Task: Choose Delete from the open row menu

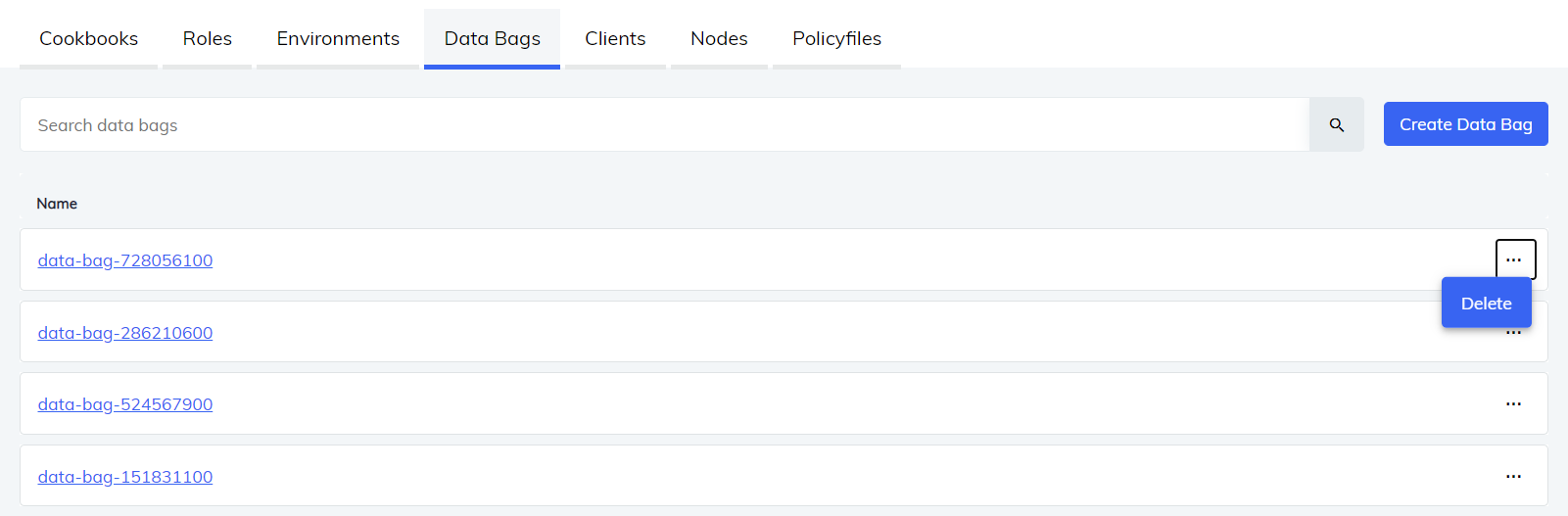Action: click(x=1486, y=304)
